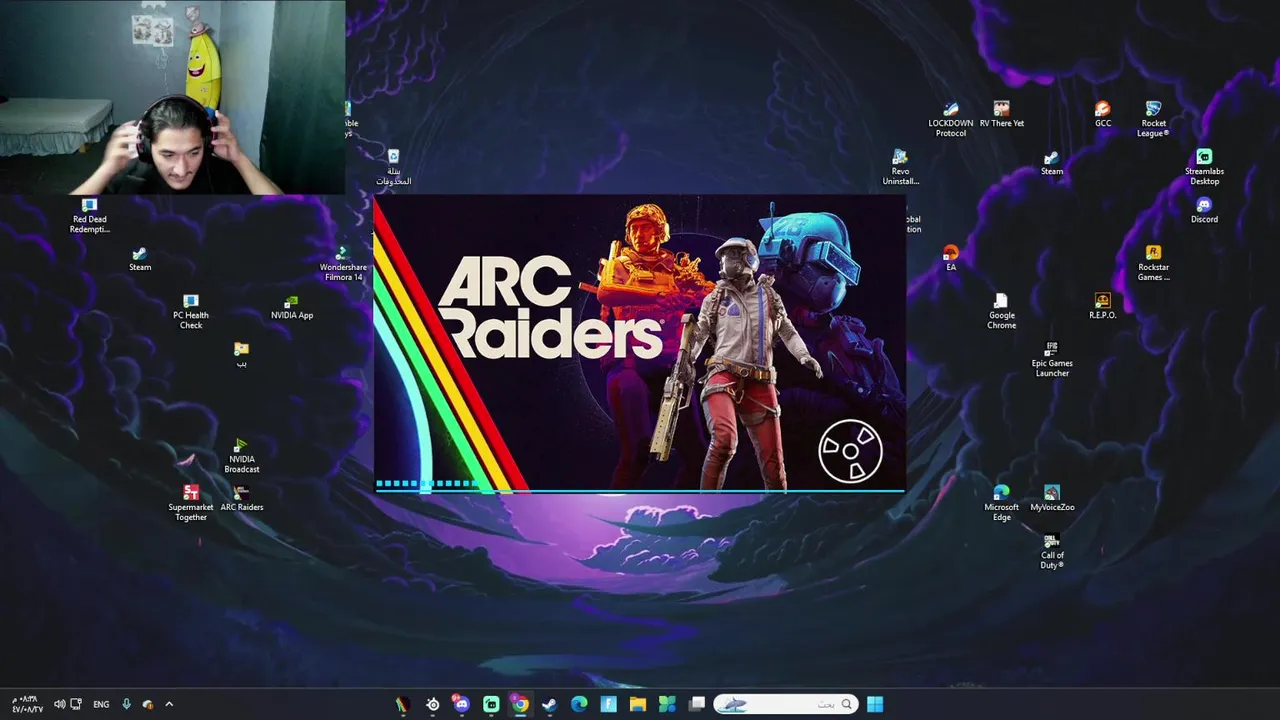Show hidden system tray icons chevron
The image size is (1280, 720).
[169, 704]
